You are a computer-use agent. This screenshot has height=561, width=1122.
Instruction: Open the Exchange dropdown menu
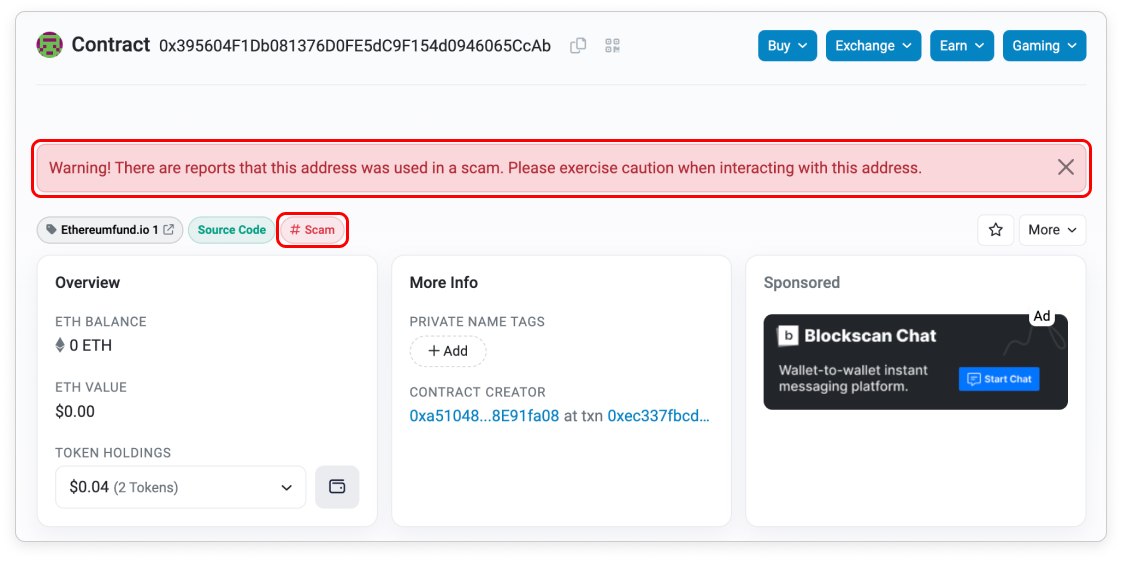873,46
